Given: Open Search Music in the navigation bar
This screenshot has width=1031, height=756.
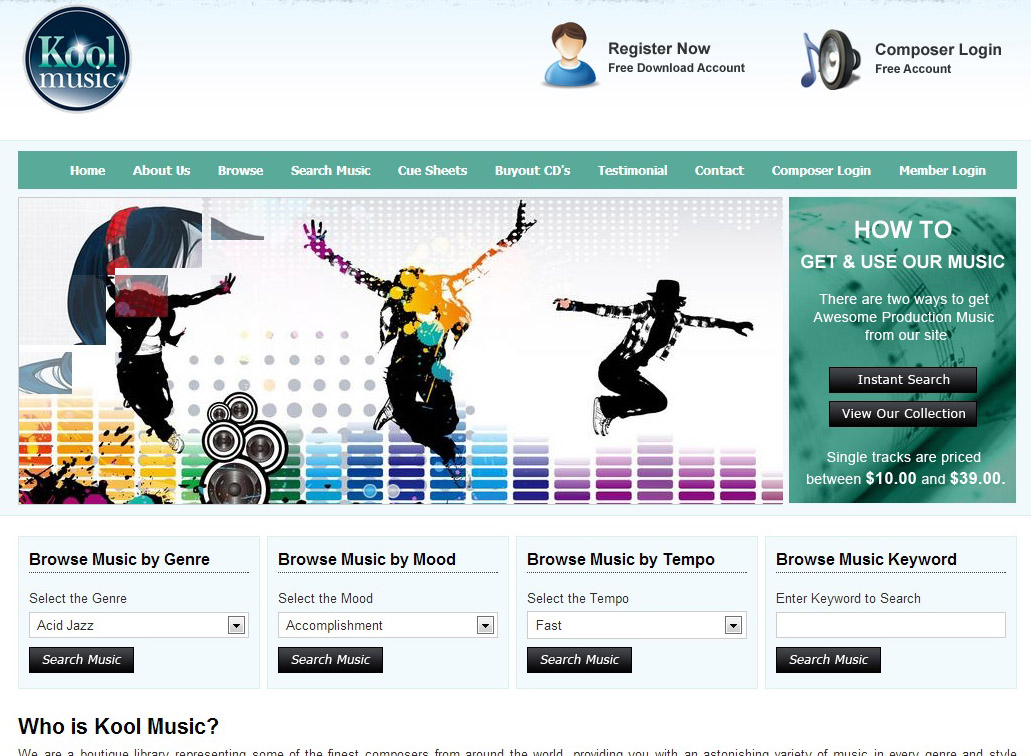Looking at the screenshot, I should (331, 170).
